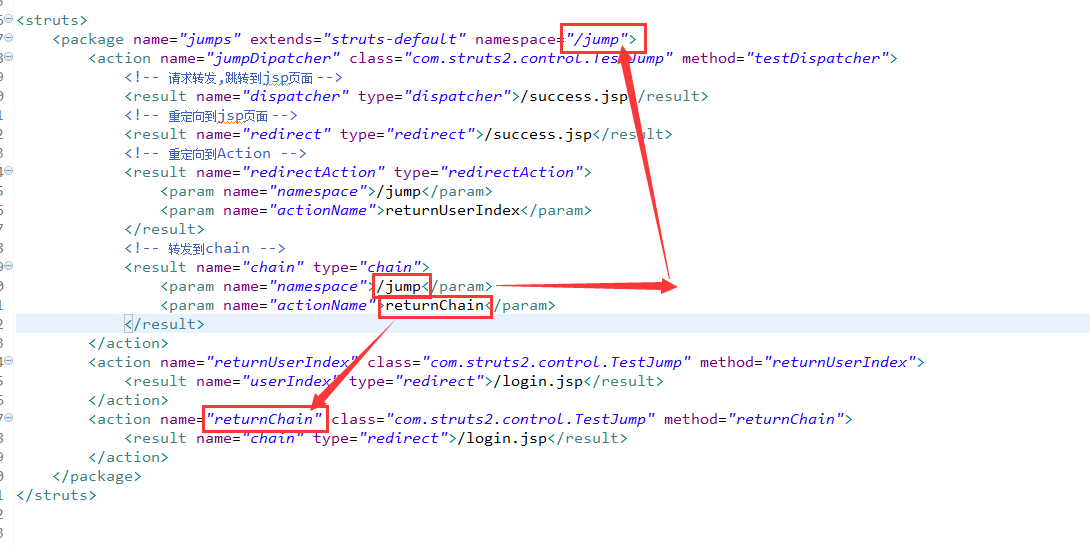Collapse the returnChain action fold marker
Image resolution: width=1090 pixels, height=545 pixels.
pos(8,417)
